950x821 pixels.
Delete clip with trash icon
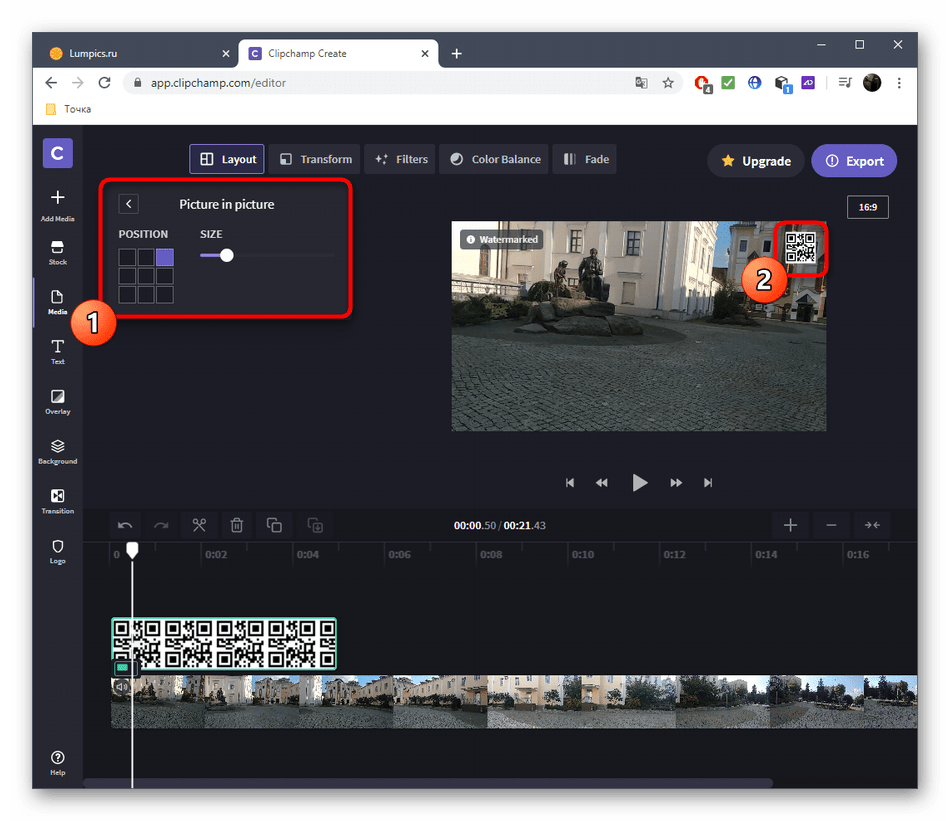237,525
